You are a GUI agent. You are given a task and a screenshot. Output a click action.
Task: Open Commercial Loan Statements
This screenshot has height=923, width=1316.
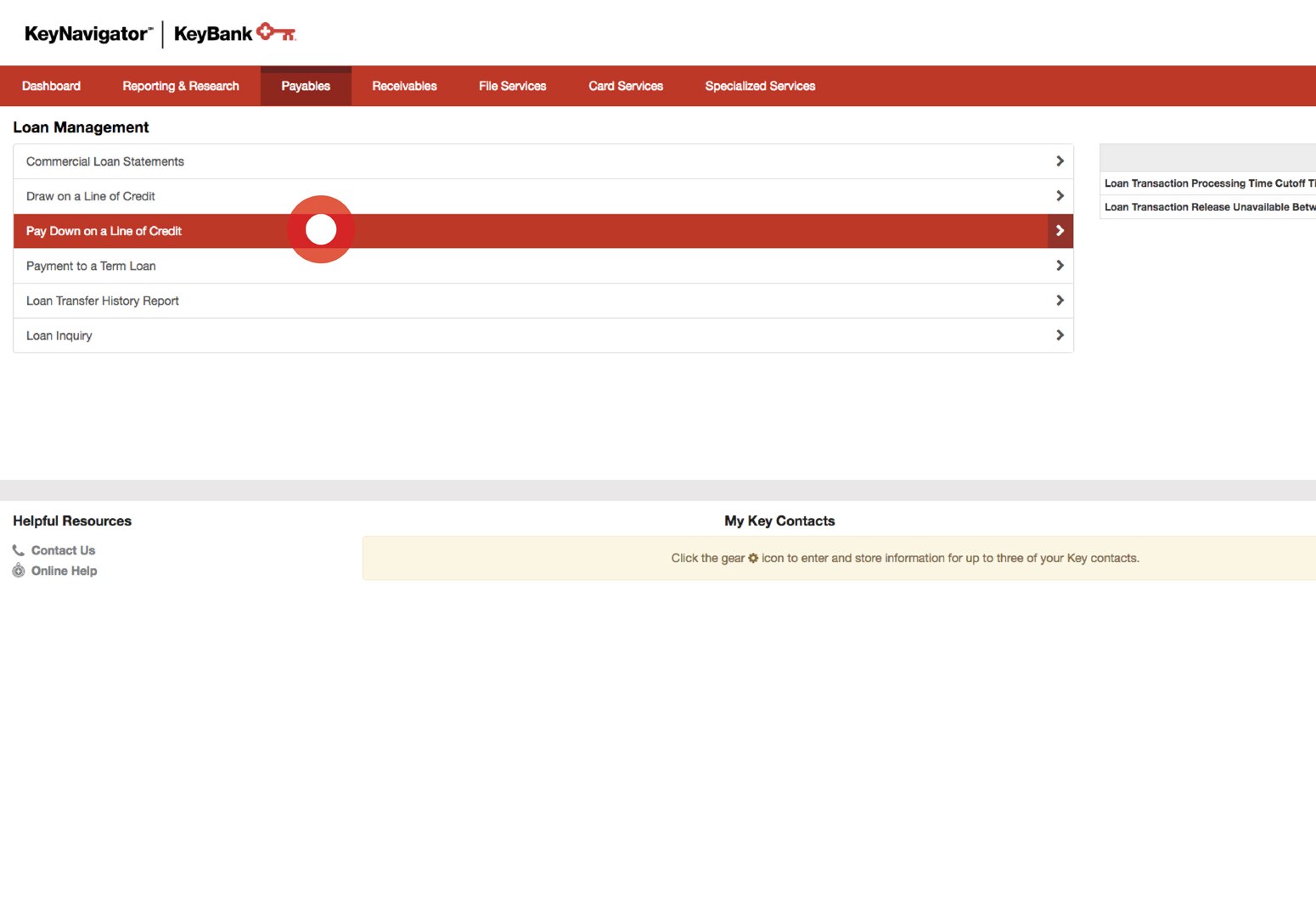coord(105,160)
